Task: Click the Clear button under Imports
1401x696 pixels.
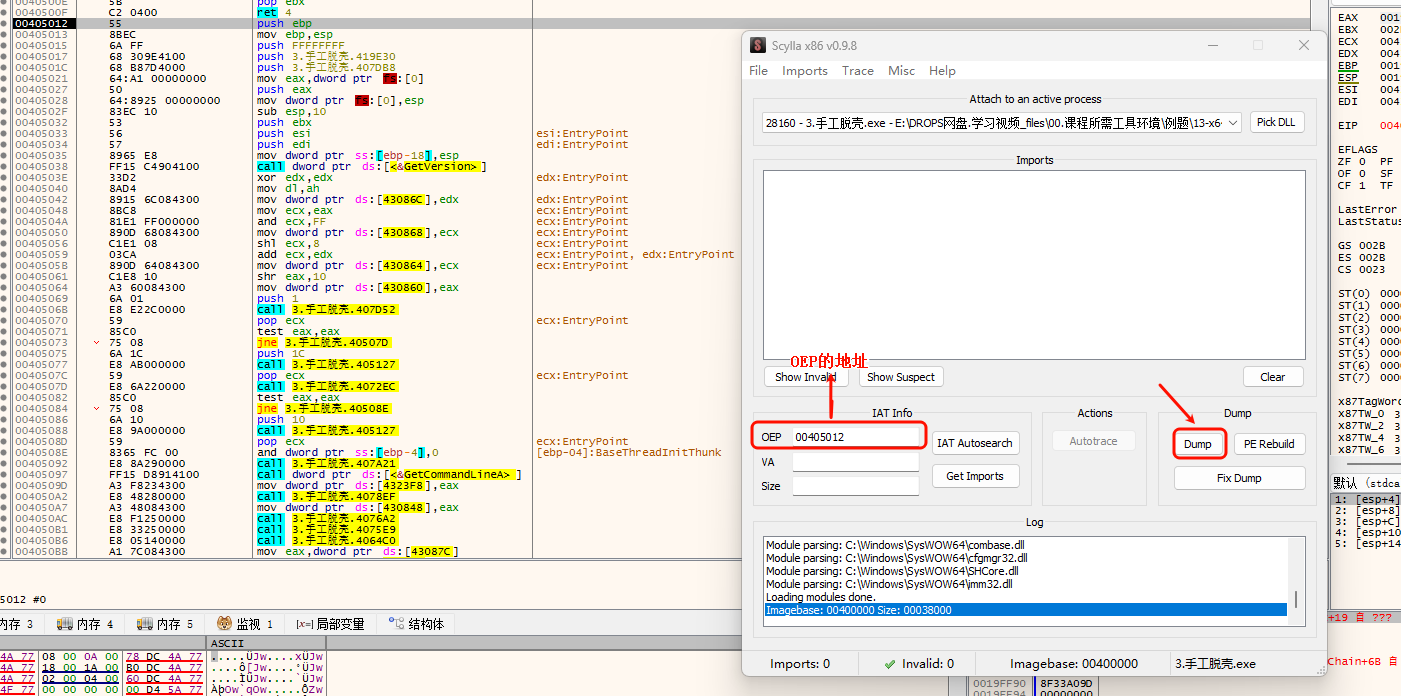Action: point(1273,377)
